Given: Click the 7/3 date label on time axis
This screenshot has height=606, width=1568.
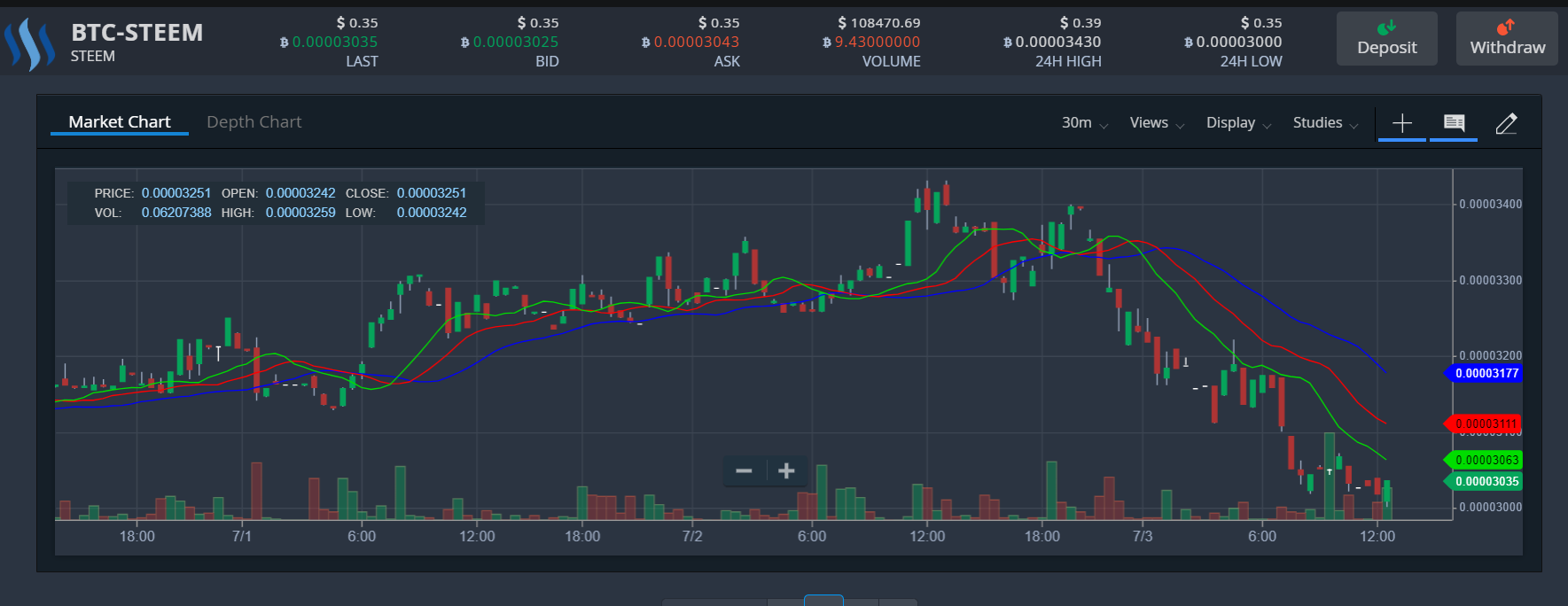Looking at the screenshot, I should click(x=1143, y=536).
